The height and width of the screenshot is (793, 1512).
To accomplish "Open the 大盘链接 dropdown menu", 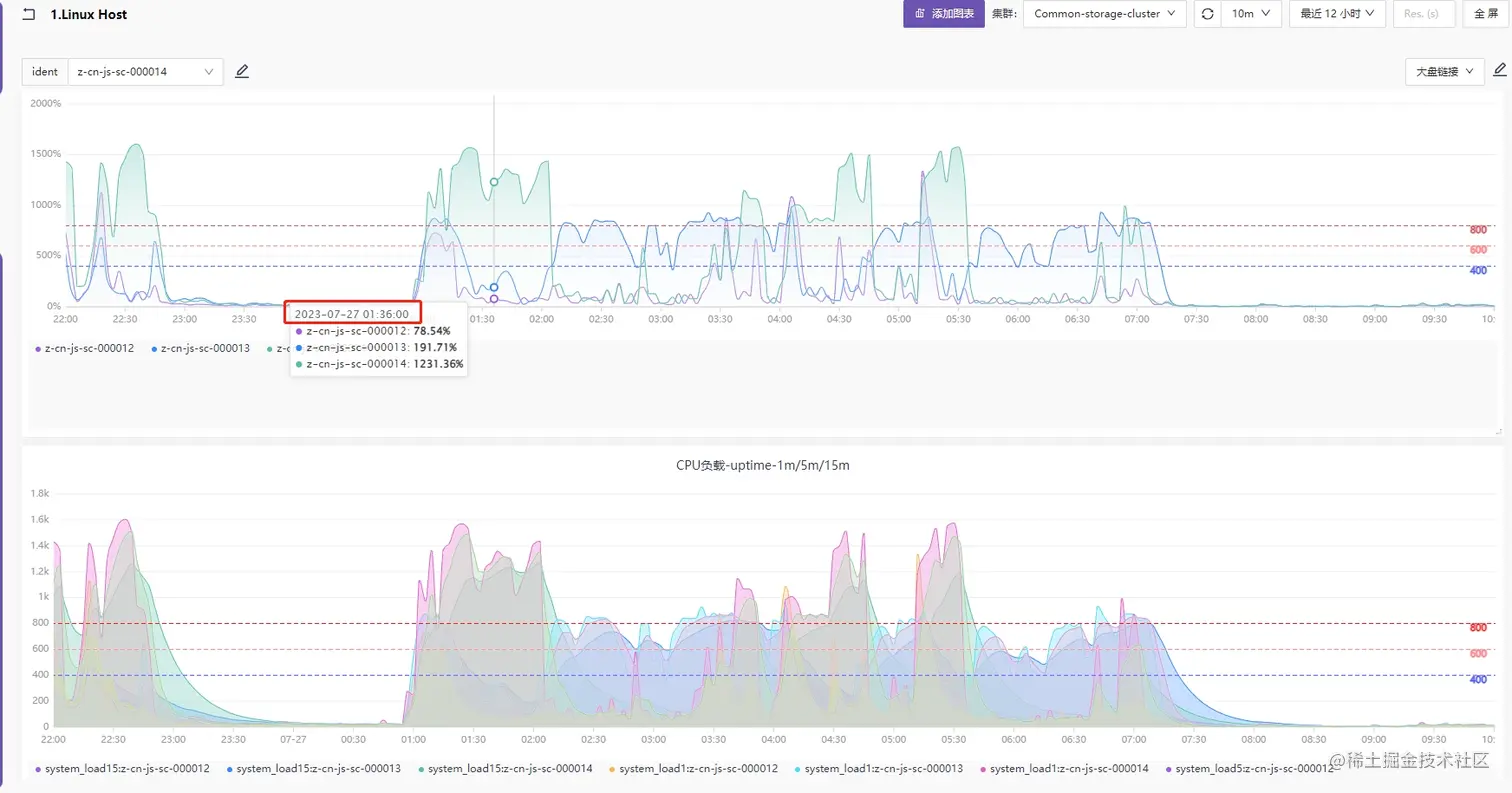I will click(1445, 71).
